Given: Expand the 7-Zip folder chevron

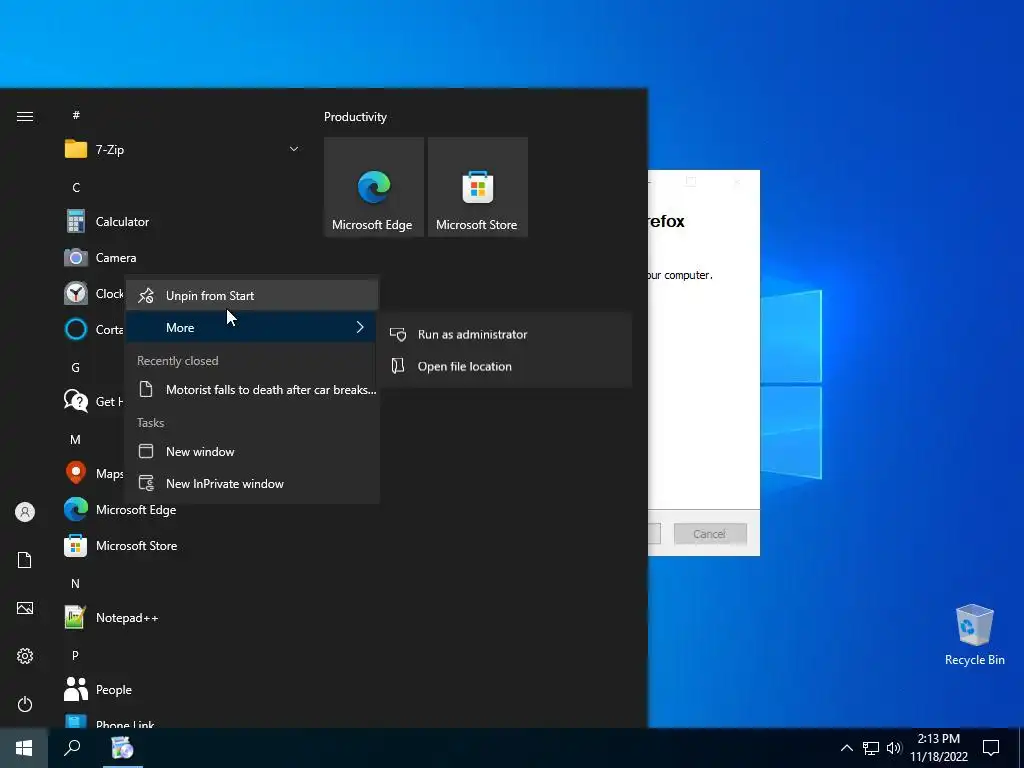Looking at the screenshot, I should (294, 150).
